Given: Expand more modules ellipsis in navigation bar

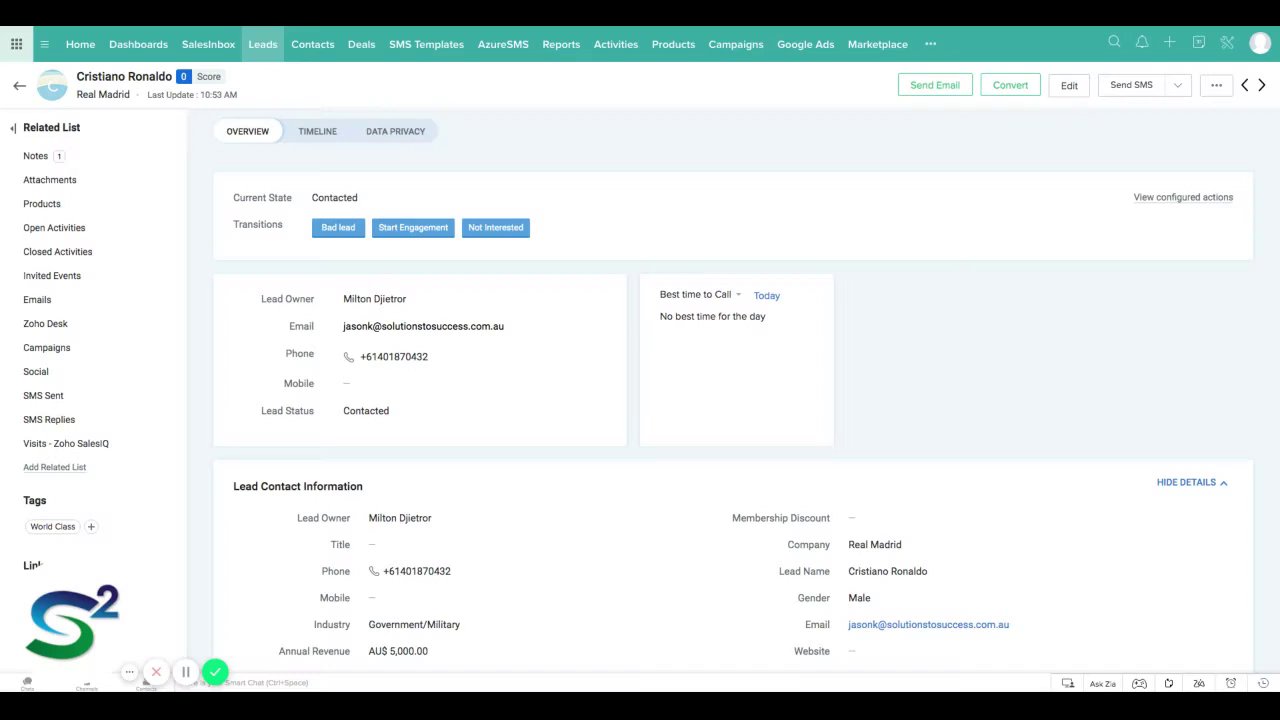Looking at the screenshot, I should pos(930,44).
